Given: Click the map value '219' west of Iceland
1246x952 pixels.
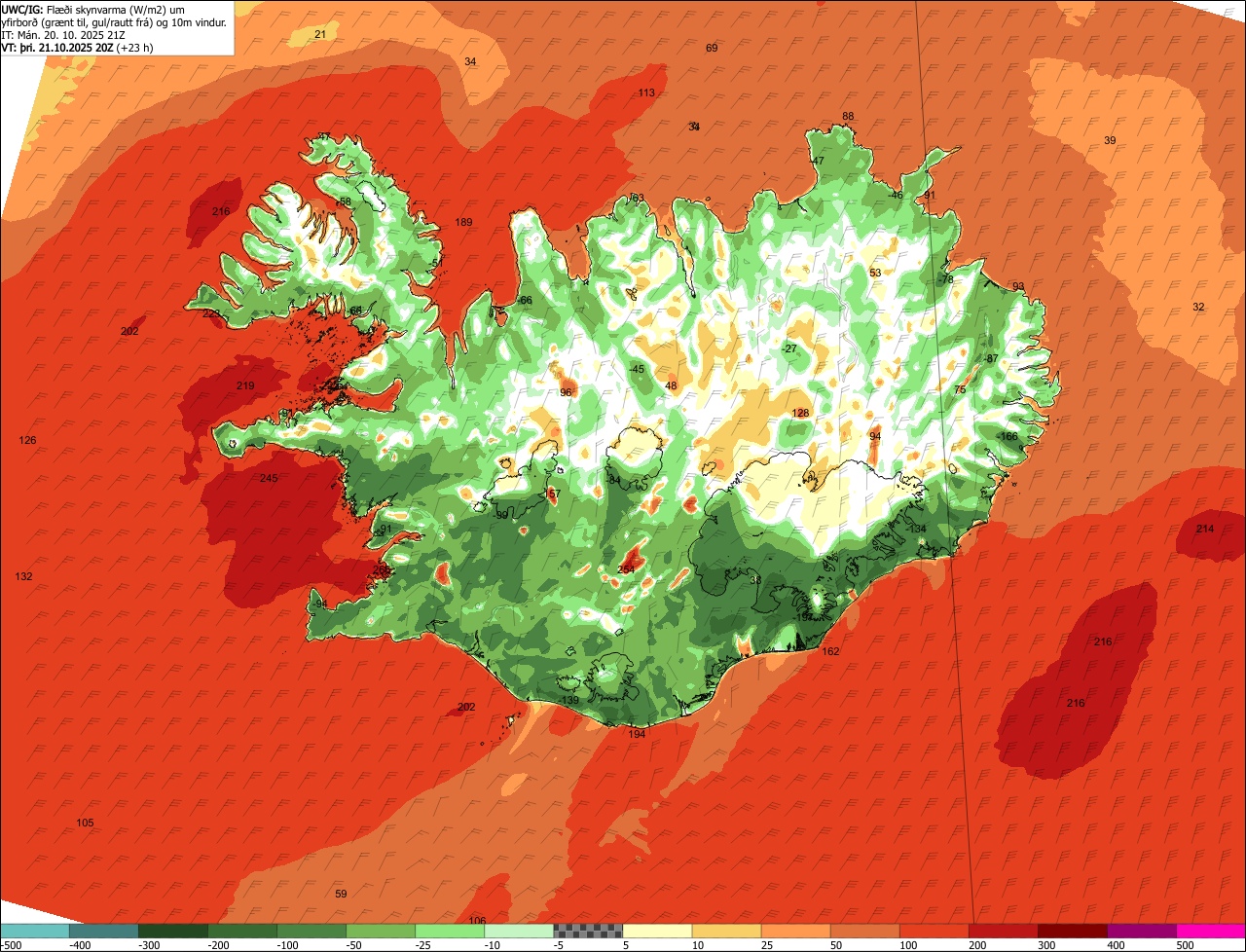Looking at the screenshot, I should click(x=245, y=386).
